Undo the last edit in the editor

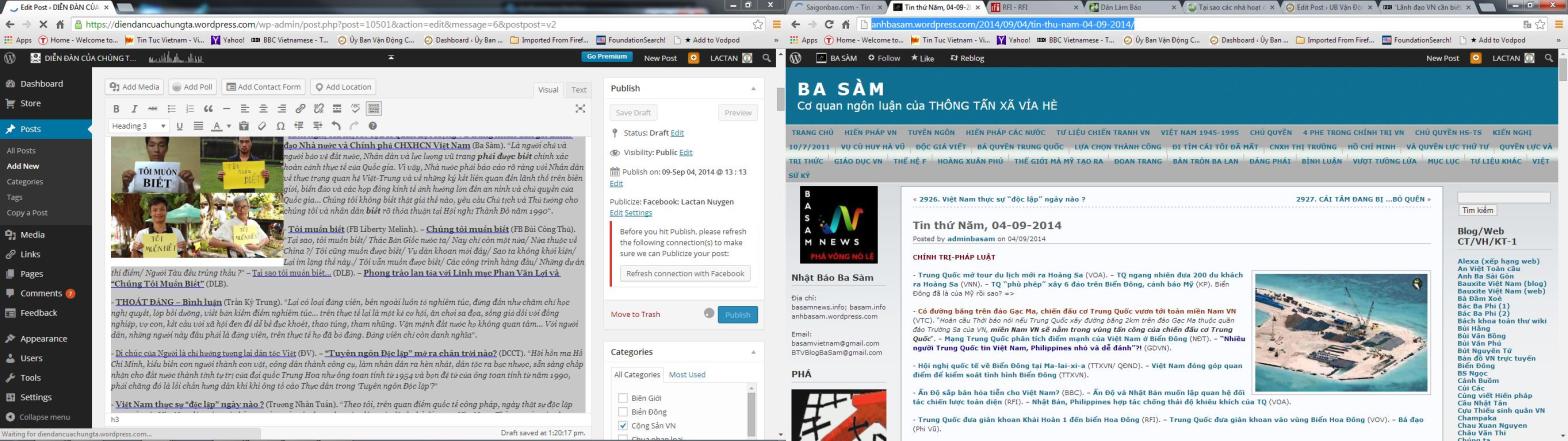coord(336,126)
